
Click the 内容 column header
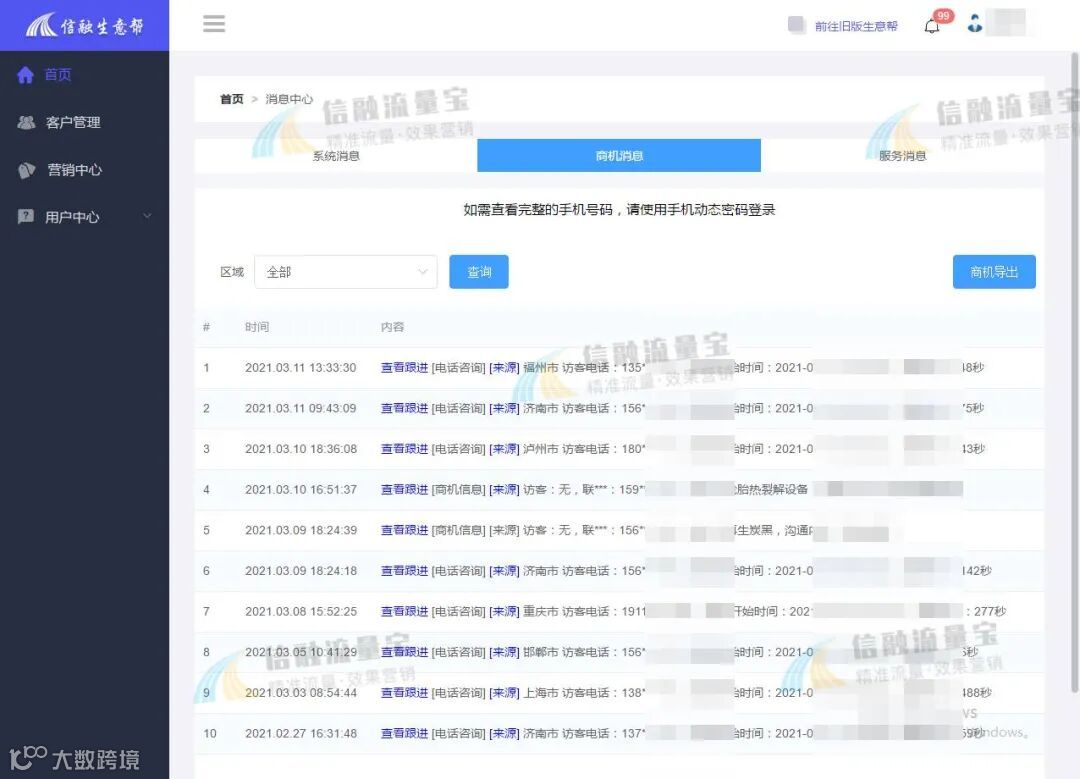[393, 327]
